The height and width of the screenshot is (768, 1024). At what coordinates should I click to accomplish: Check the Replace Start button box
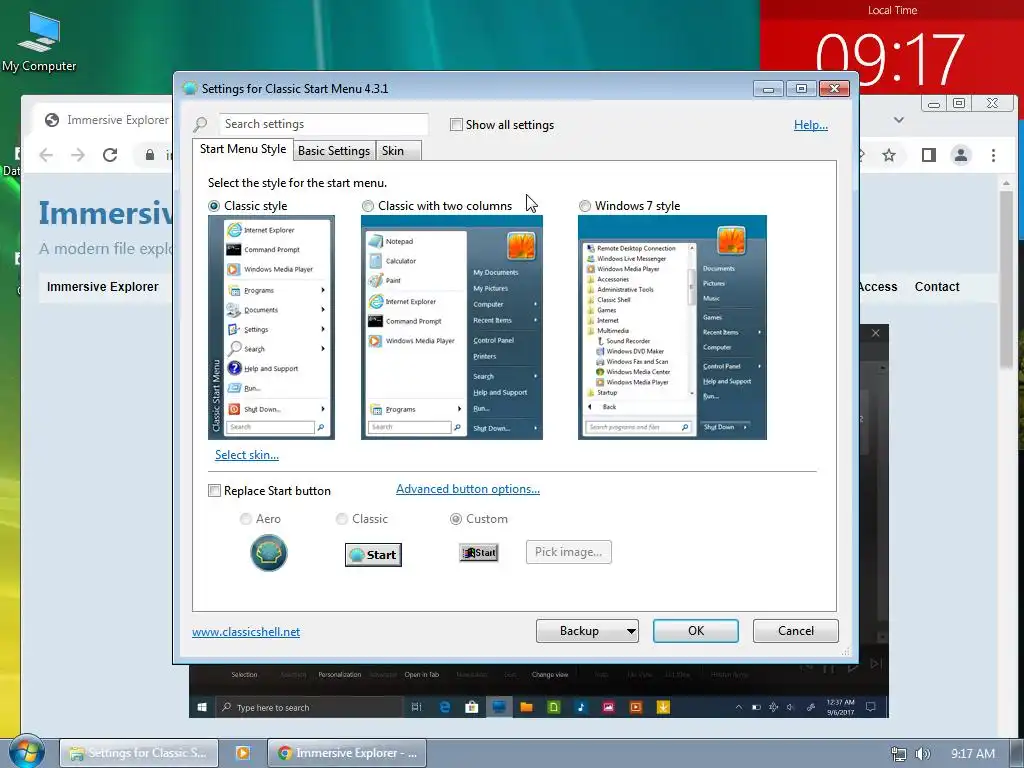click(x=214, y=490)
